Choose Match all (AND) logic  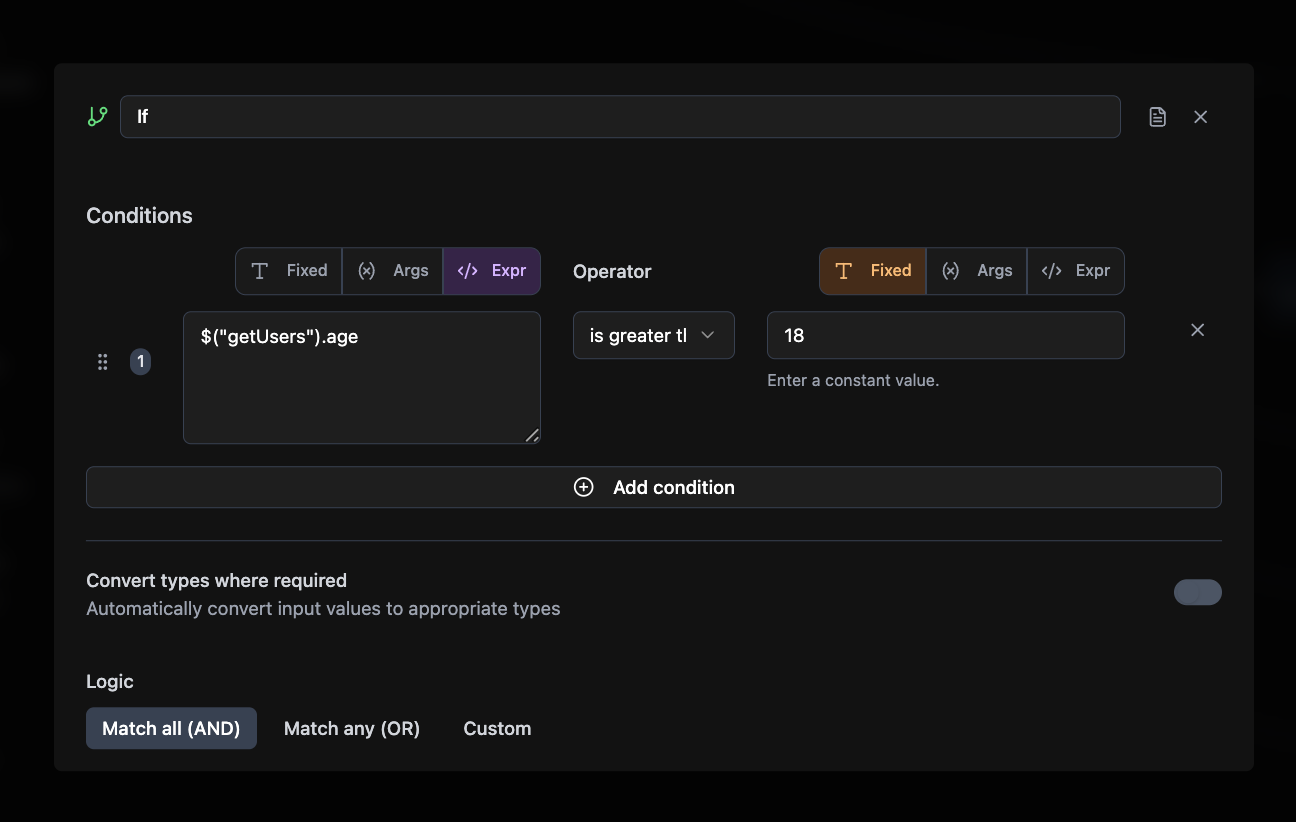pyautogui.click(x=171, y=728)
